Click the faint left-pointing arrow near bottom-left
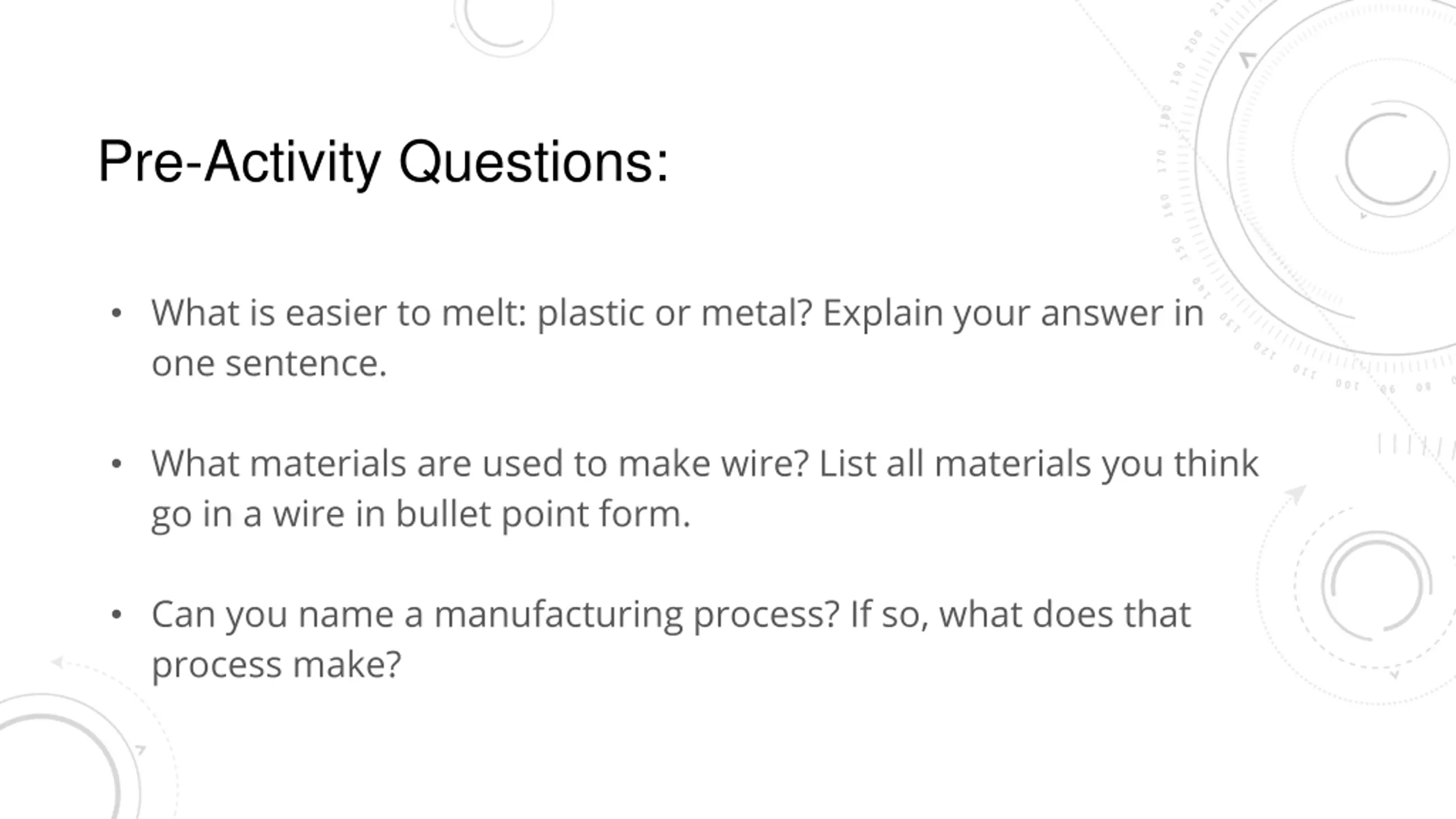The width and height of the screenshot is (1456, 819). [57, 662]
